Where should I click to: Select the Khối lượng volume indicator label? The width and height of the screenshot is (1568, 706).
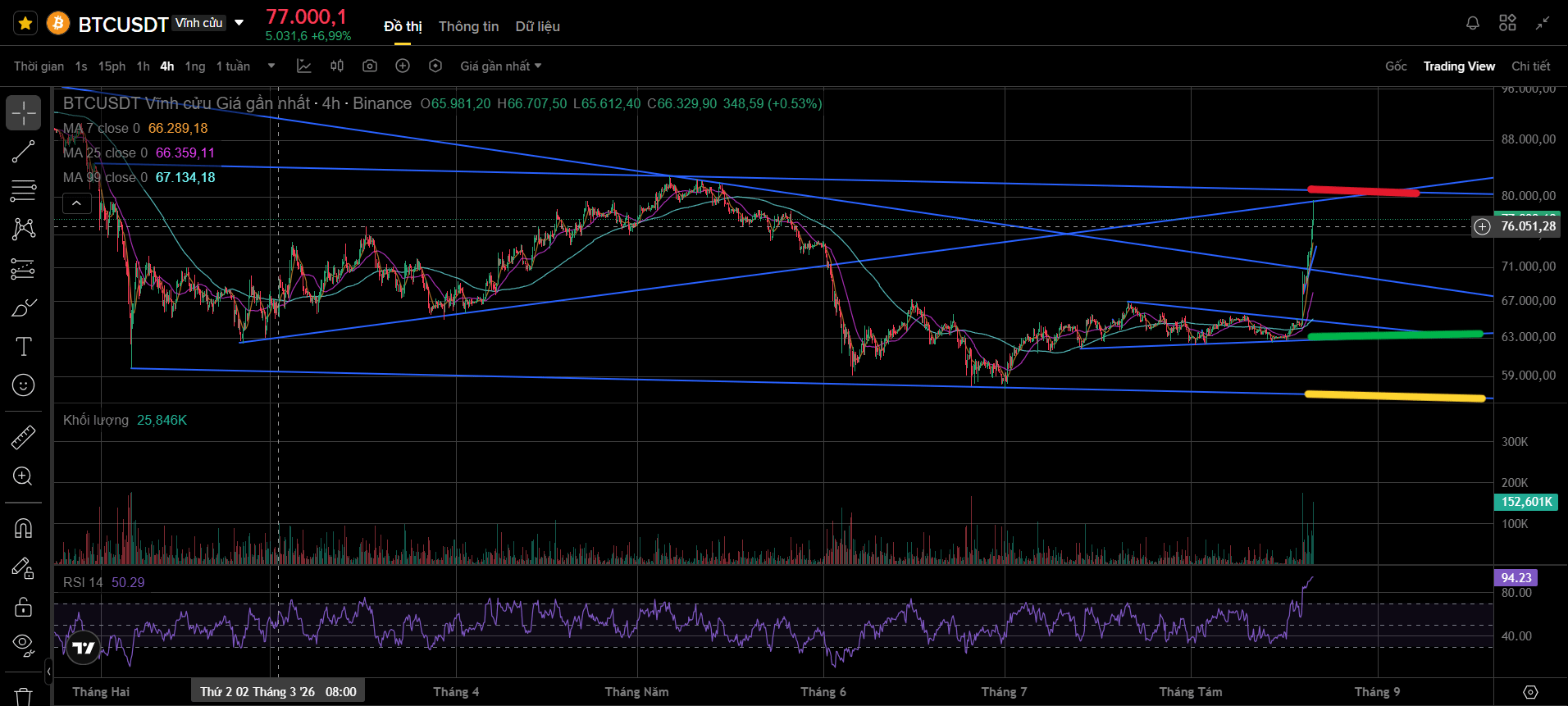[96, 421]
